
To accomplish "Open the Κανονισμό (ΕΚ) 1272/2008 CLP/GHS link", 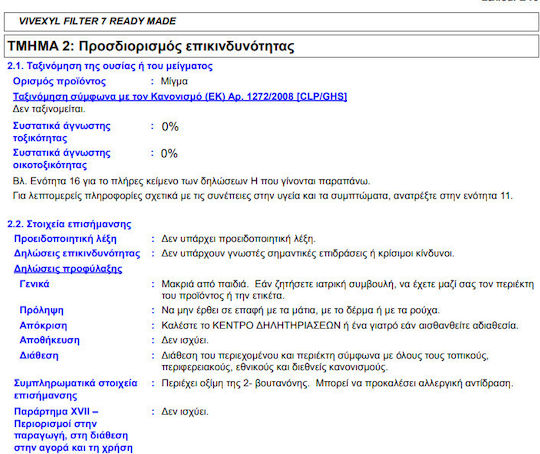I will click(x=180, y=96).
